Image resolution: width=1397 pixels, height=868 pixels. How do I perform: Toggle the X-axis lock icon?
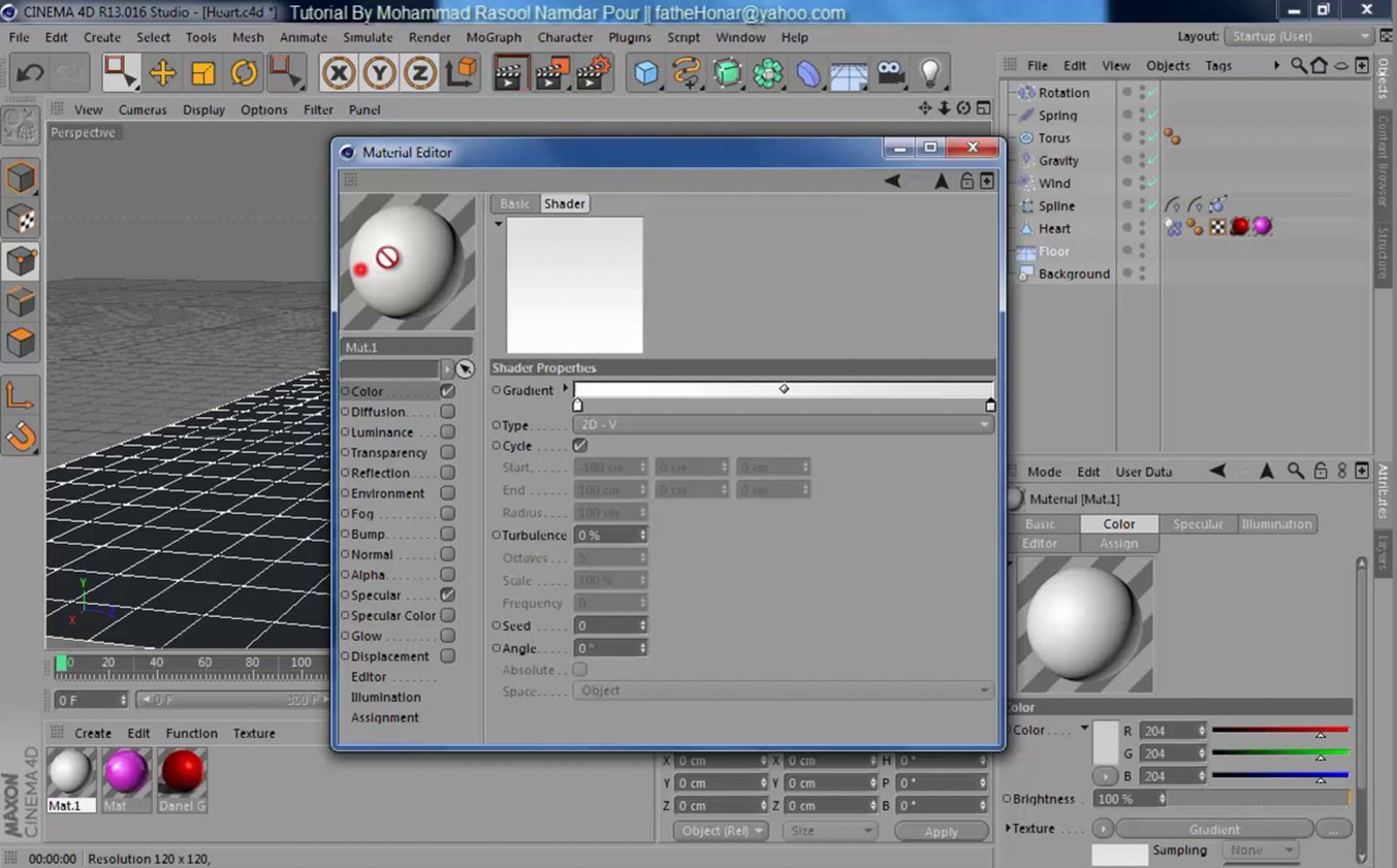339,73
